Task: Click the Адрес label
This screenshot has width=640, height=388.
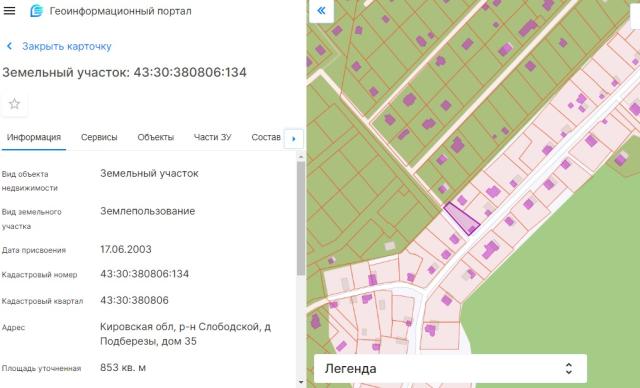Action: pyautogui.click(x=13, y=328)
